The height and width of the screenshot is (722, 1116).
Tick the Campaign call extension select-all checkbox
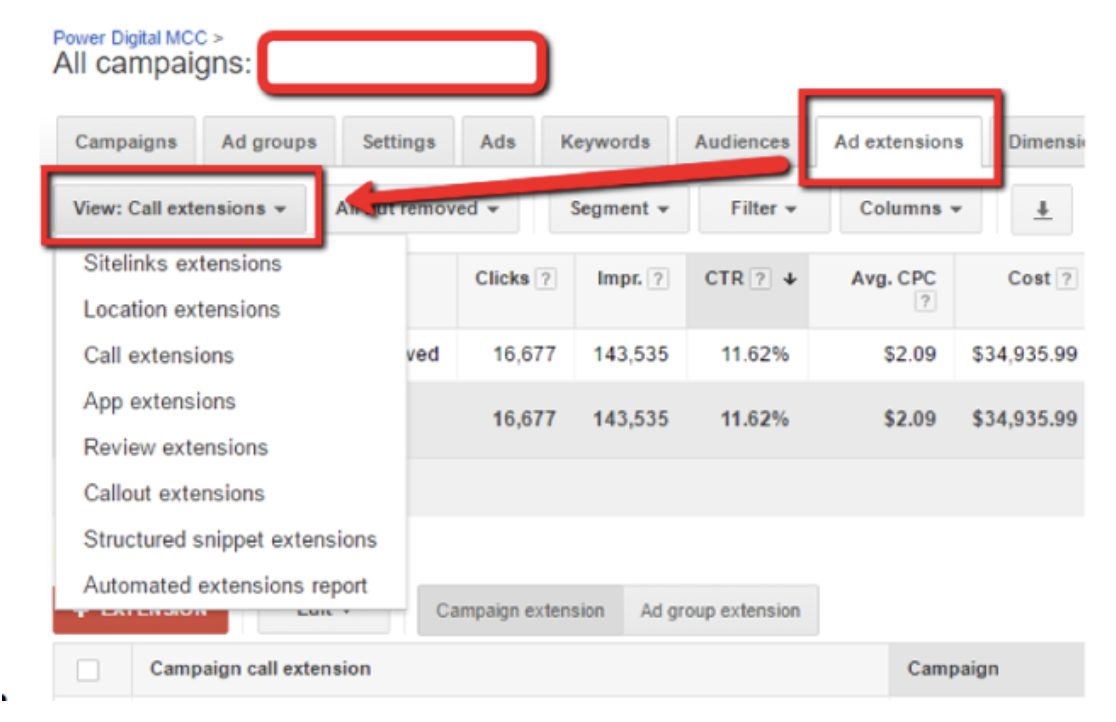[x=88, y=670]
